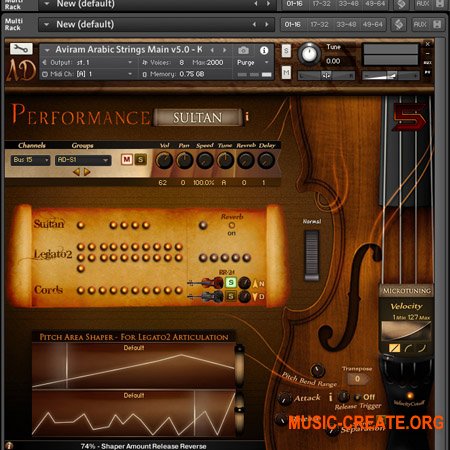The height and width of the screenshot is (450, 450).
Task: Go to previous multi with left arrow
Action: click(x=255, y=24)
